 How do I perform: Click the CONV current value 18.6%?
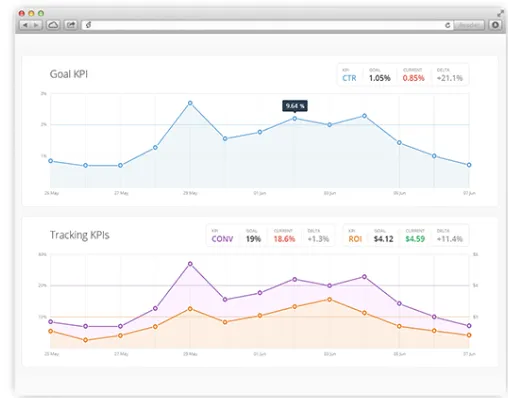(284, 239)
